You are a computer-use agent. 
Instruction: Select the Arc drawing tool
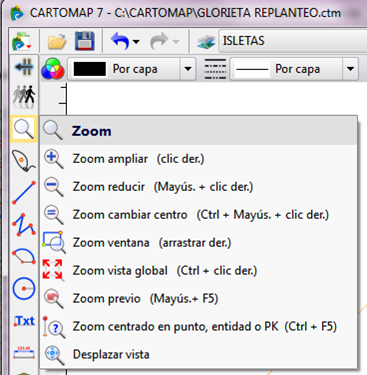tap(24, 256)
